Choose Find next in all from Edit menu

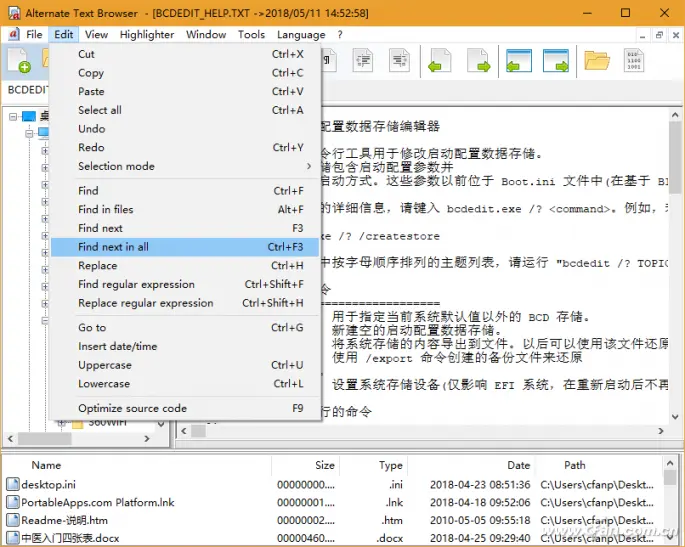tap(113, 247)
